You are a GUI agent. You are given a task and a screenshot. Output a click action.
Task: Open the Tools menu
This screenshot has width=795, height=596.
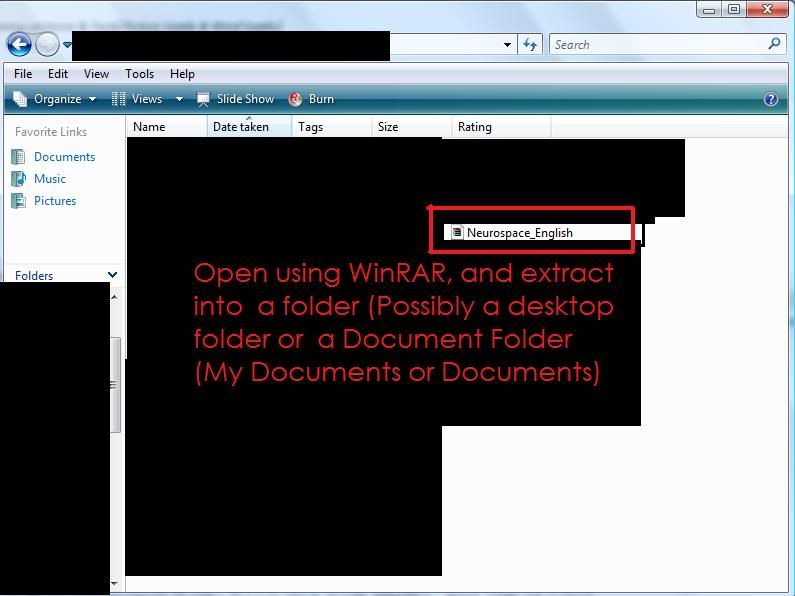click(139, 74)
